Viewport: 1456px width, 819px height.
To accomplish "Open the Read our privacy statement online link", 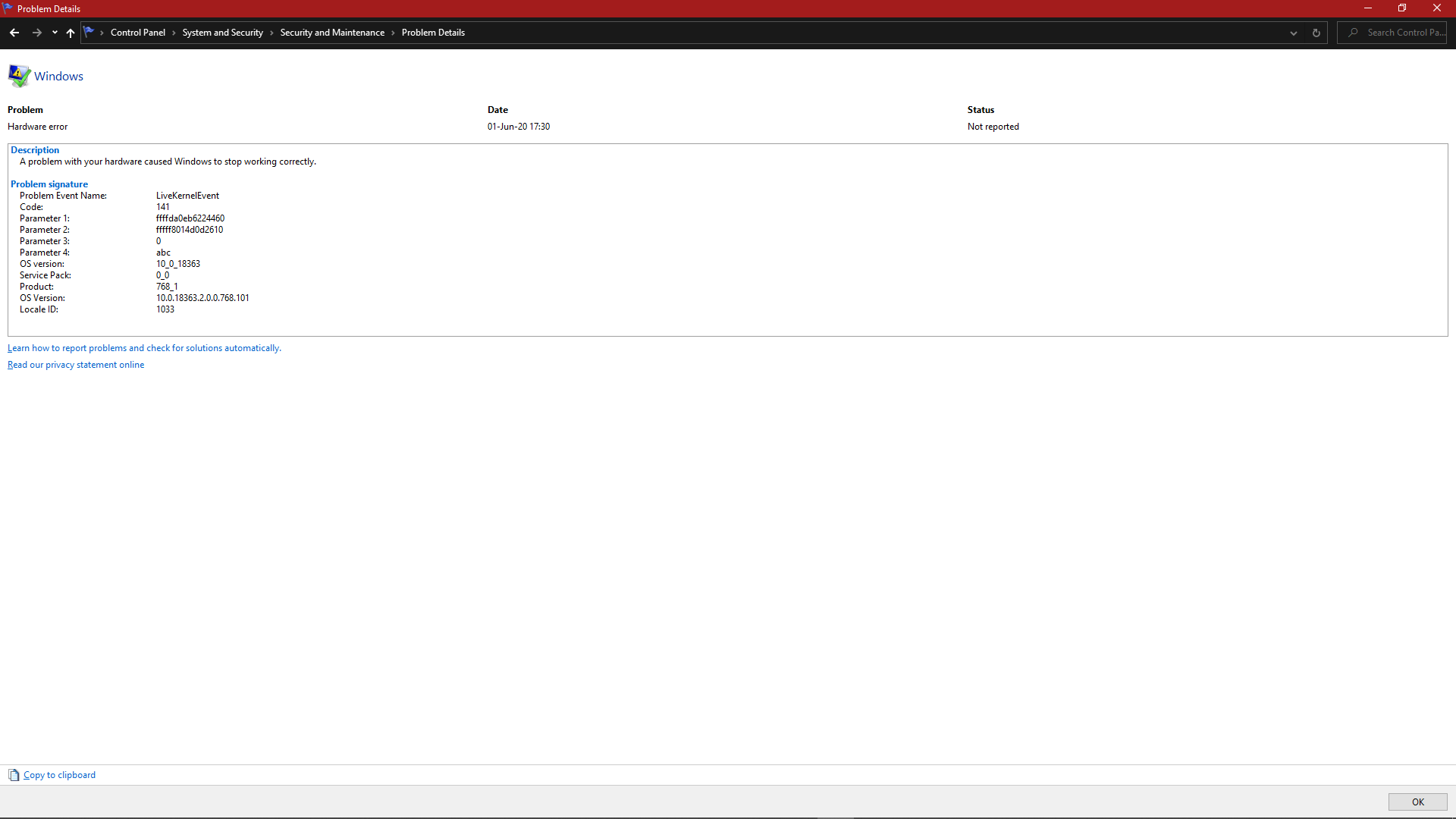I will click(76, 365).
